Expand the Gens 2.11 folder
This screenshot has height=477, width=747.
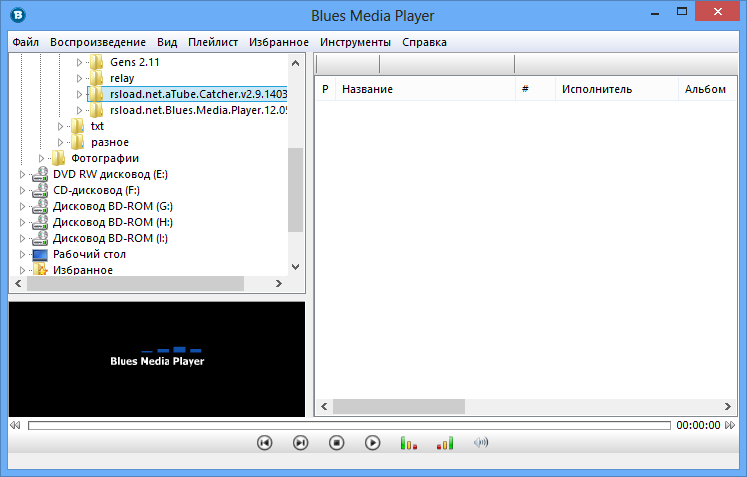(80, 62)
